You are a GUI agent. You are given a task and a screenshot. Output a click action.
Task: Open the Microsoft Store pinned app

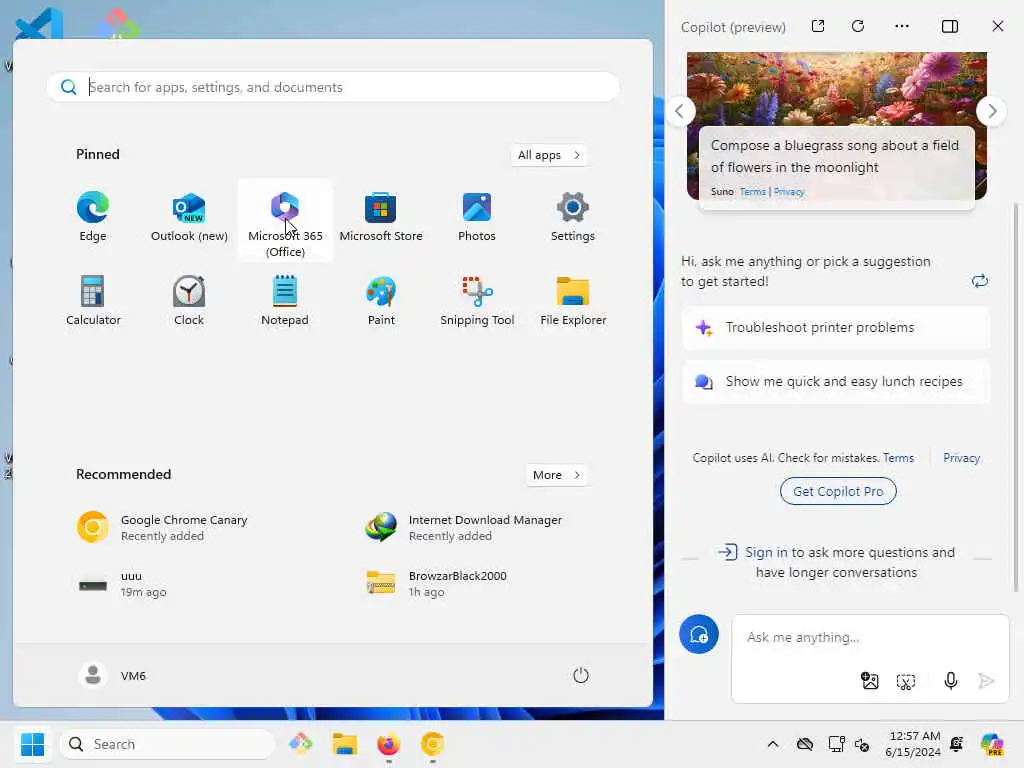pyautogui.click(x=381, y=218)
